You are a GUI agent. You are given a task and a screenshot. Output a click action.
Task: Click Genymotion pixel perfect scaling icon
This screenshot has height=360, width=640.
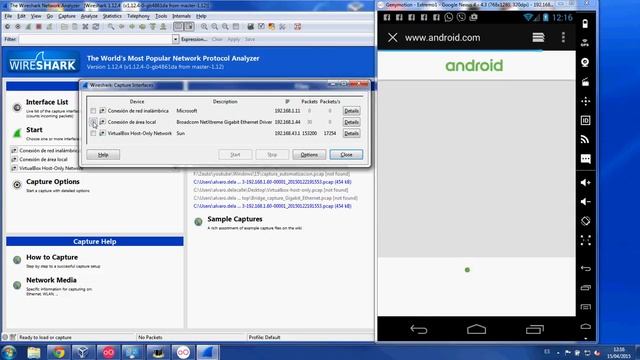coord(585,240)
